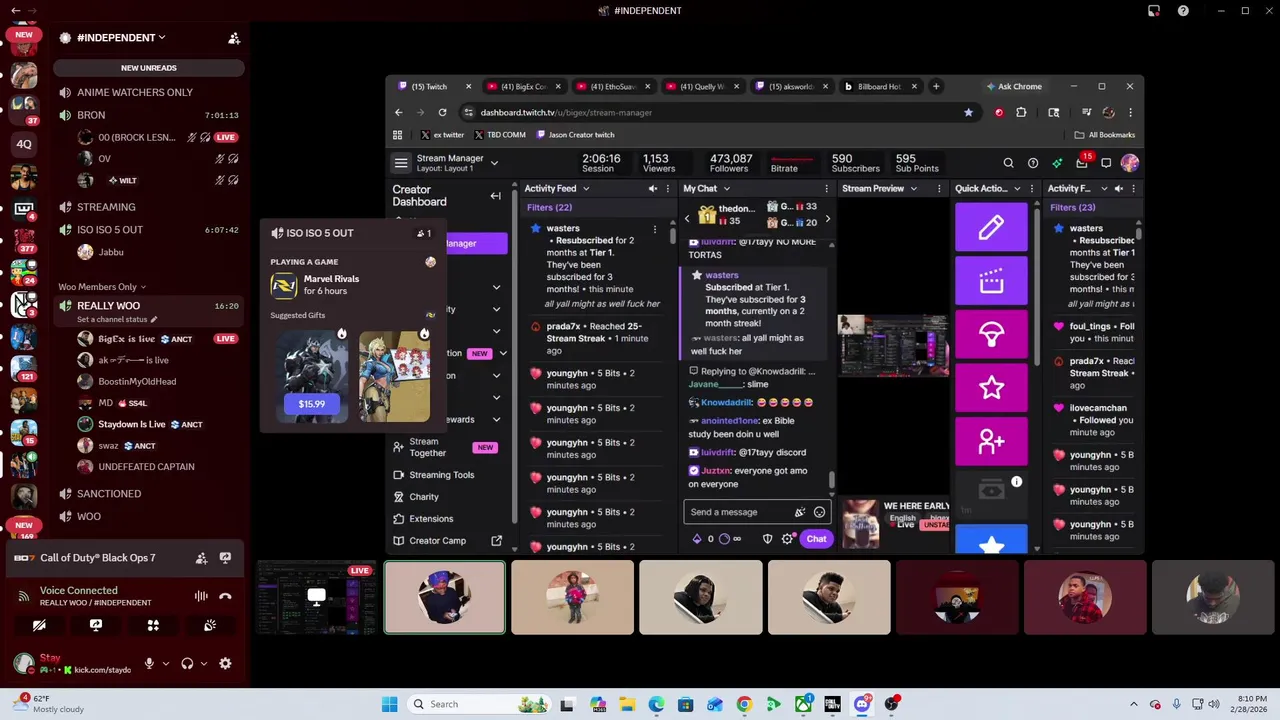Stream Call of Duty Black Ops 7 icon
The width and height of the screenshot is (1280, 720).
[x=225, y=558]
